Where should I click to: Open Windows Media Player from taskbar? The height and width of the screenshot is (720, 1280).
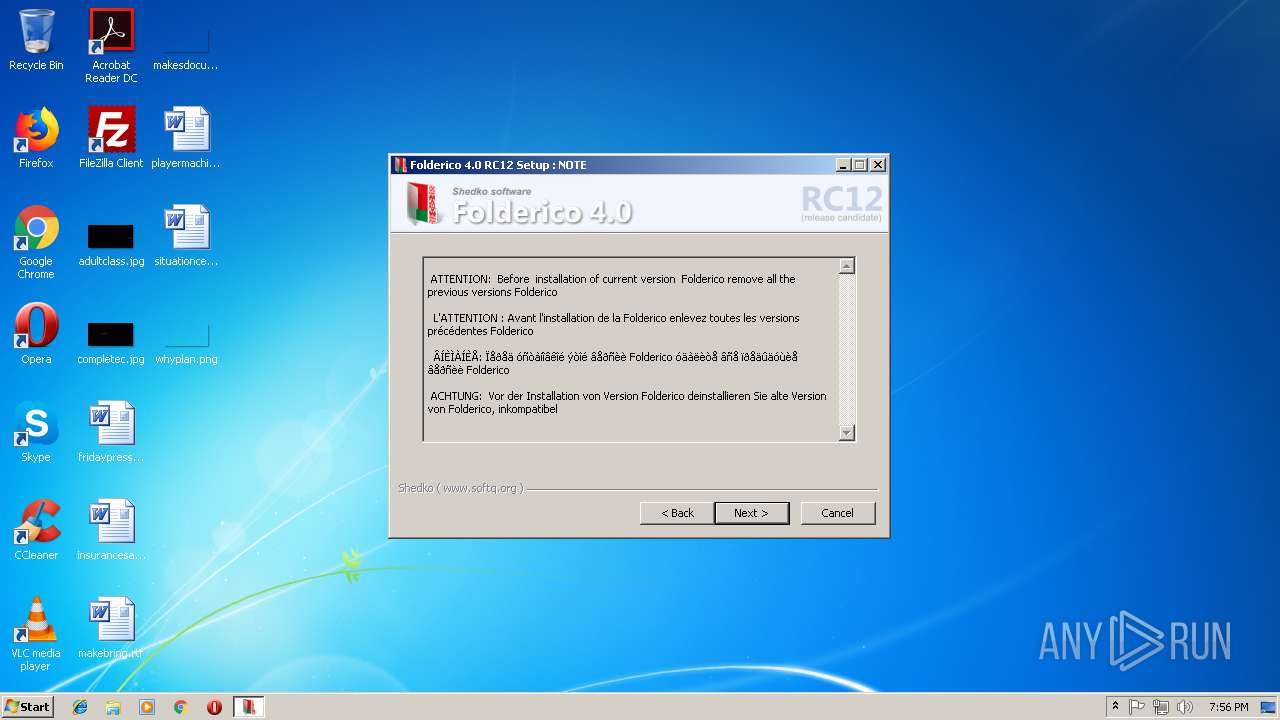[x=147, y=706]
